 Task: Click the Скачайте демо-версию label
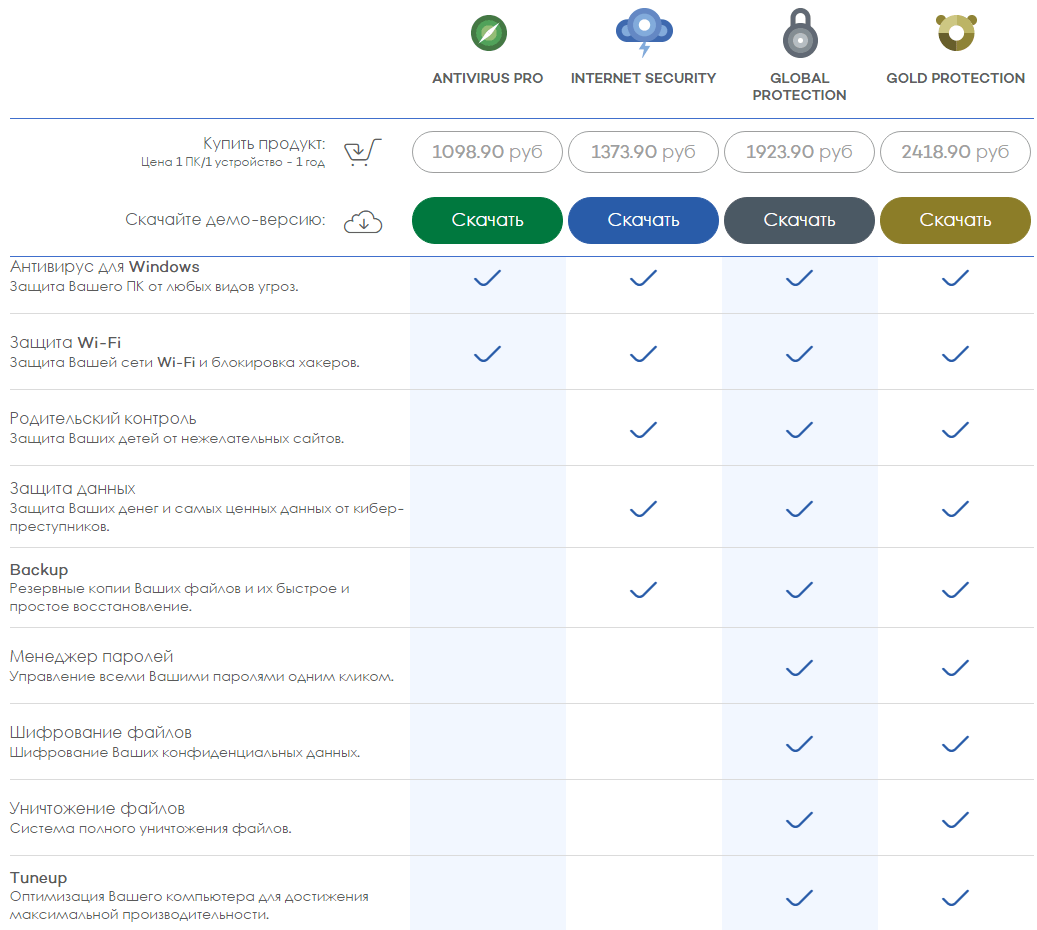pyautogui.click(x=225, y=220)
